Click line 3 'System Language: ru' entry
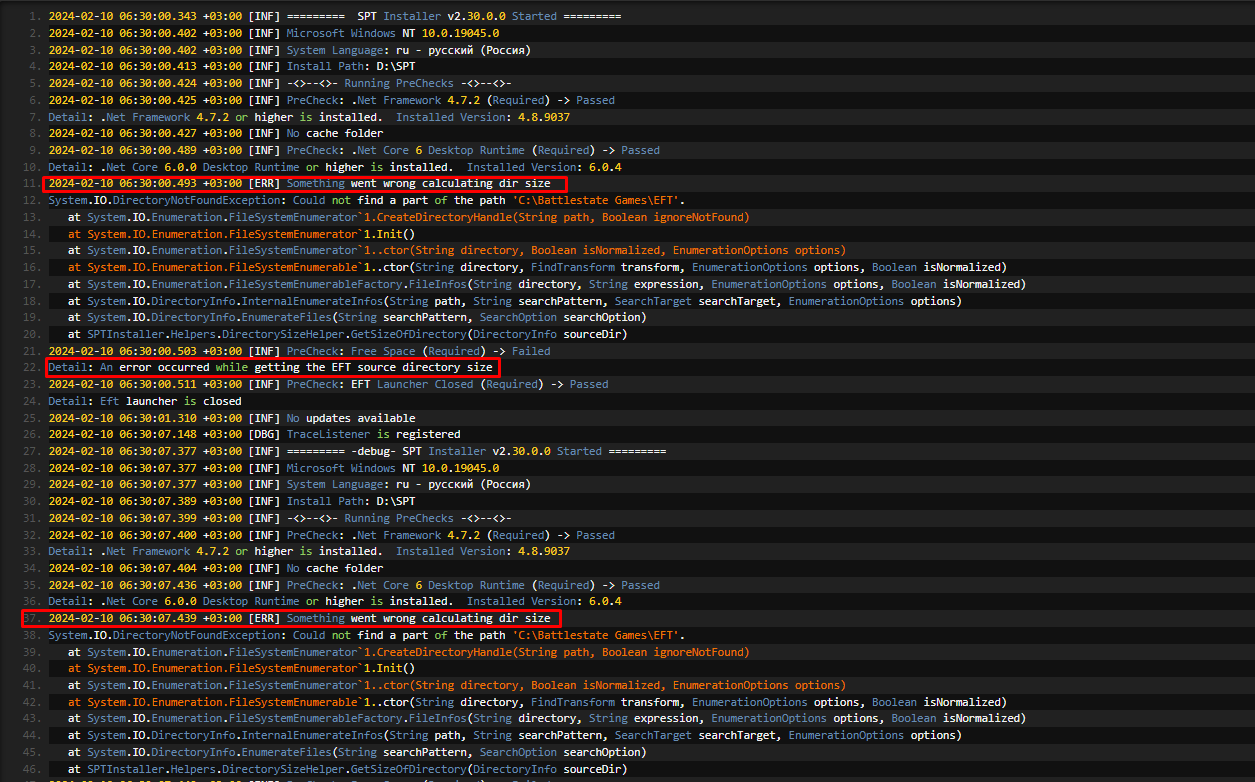The image size is (1255, 782). pos(289,50)
